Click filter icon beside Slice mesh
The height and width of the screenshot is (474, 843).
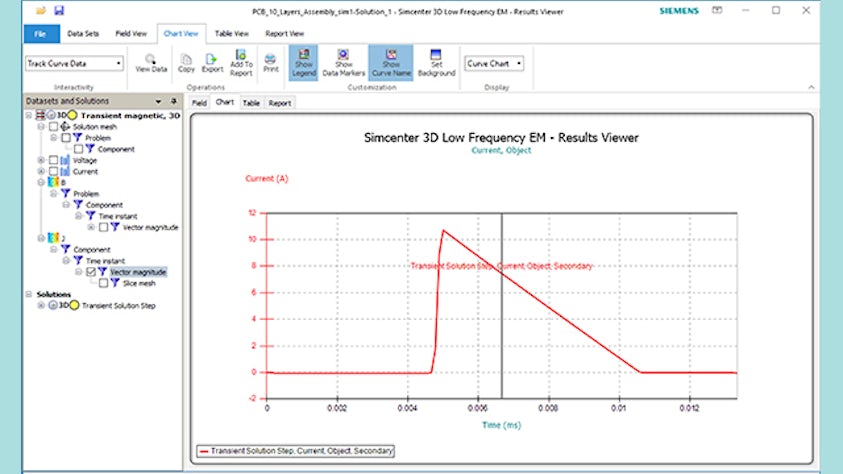click(x=115, y=283)
